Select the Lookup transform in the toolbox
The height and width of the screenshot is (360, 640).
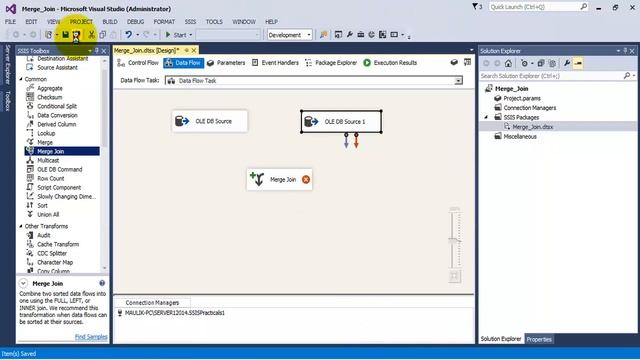pos(46,133)
